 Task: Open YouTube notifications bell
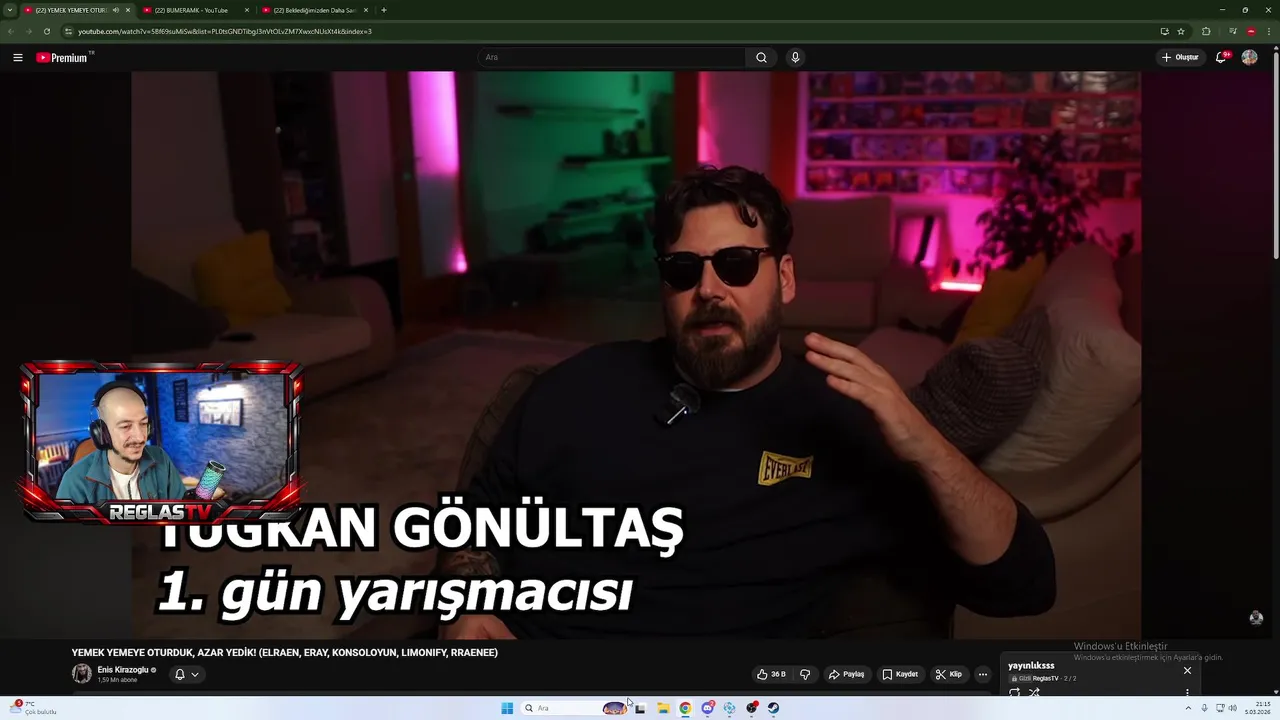pyautogui.click(x=1221, y=57)
